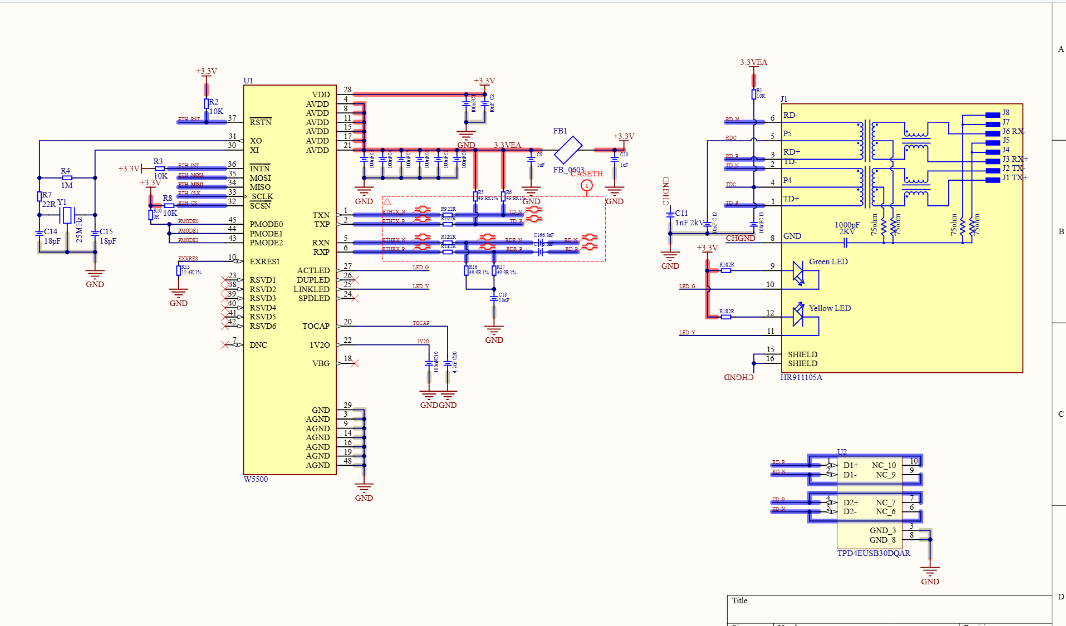Click the TOCAP pin label on U1

tap(316, 326)
